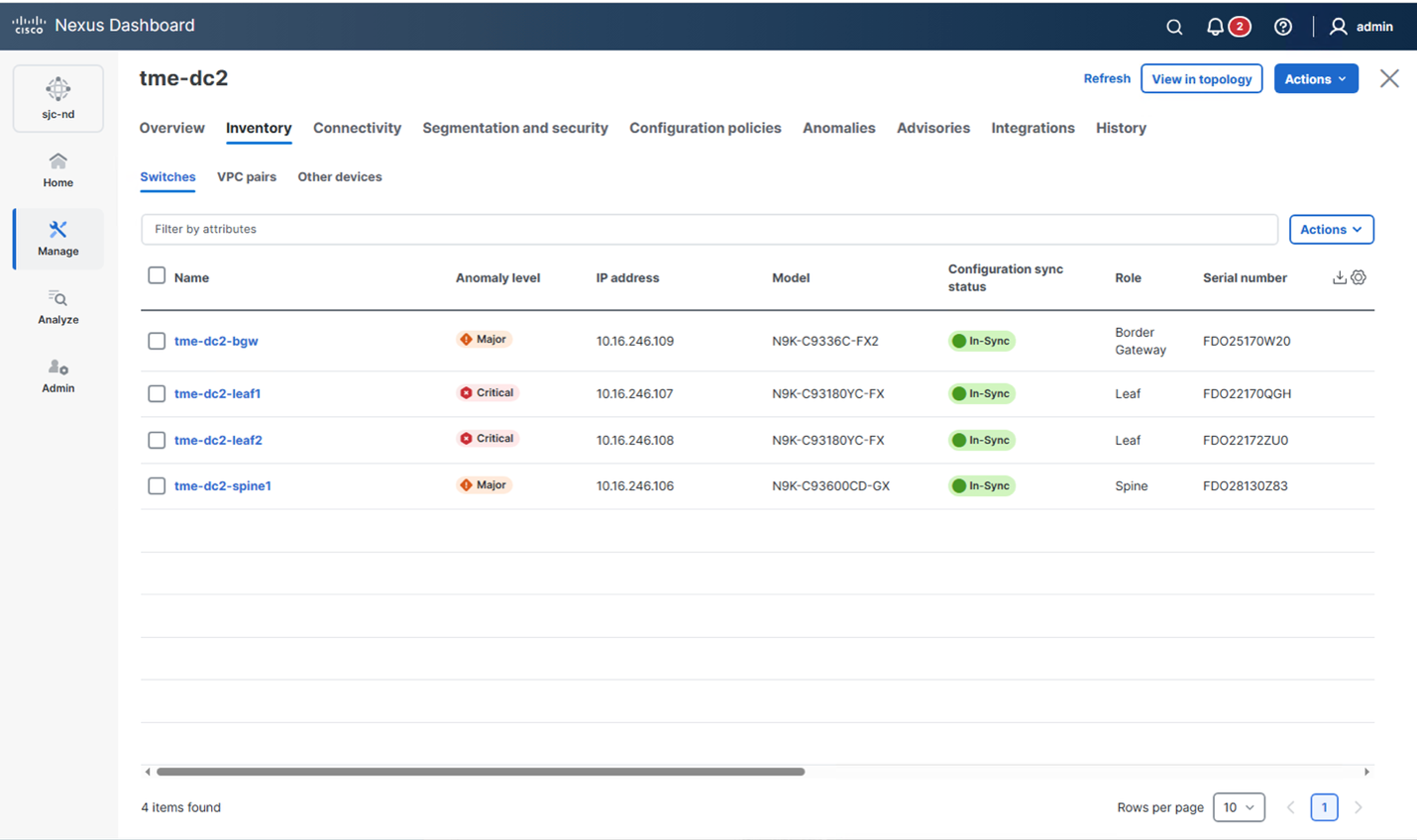Click the Border Gateway role cell

1141,341
